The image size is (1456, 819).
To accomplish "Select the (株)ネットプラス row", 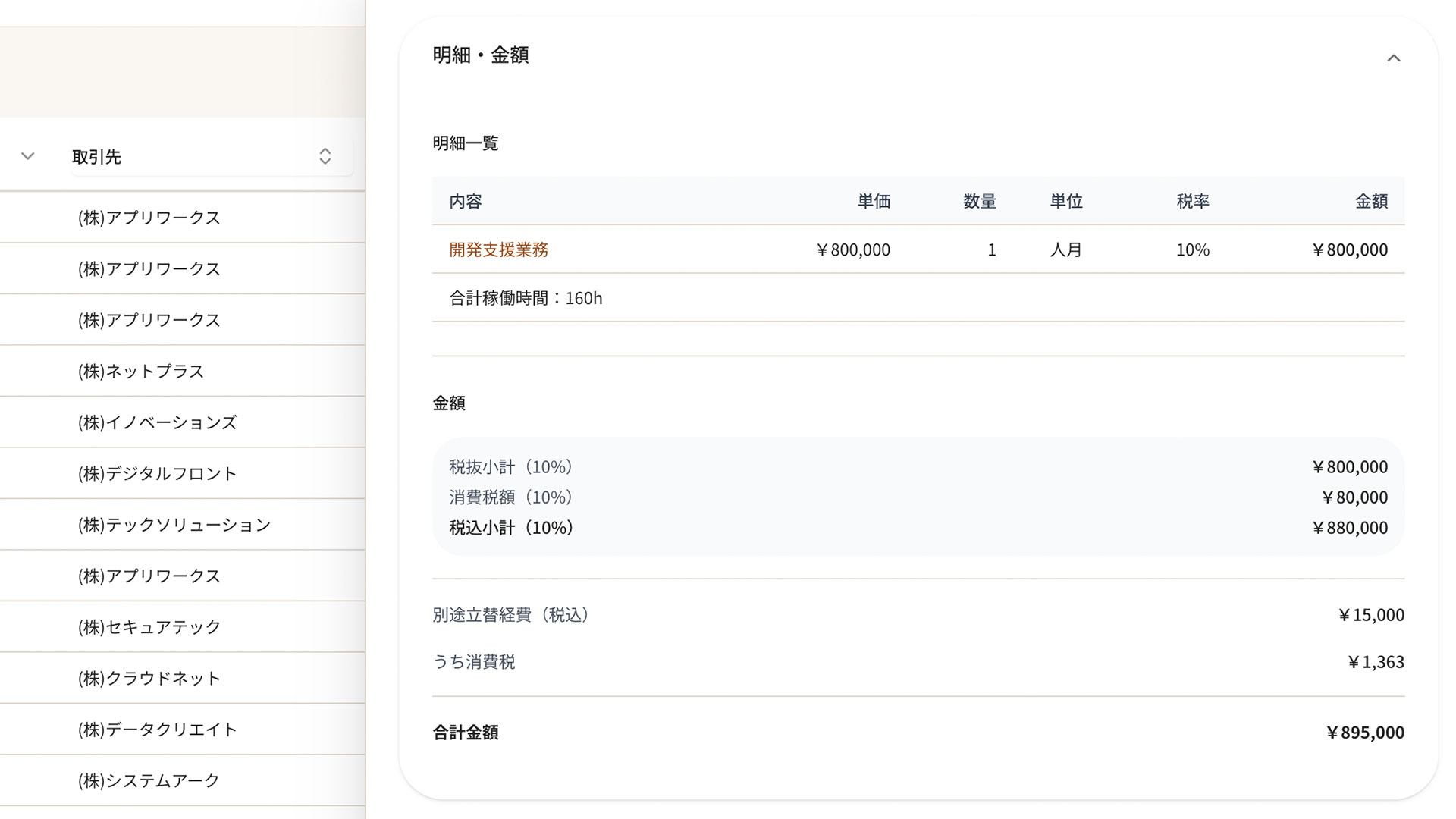I will point(141,371).
